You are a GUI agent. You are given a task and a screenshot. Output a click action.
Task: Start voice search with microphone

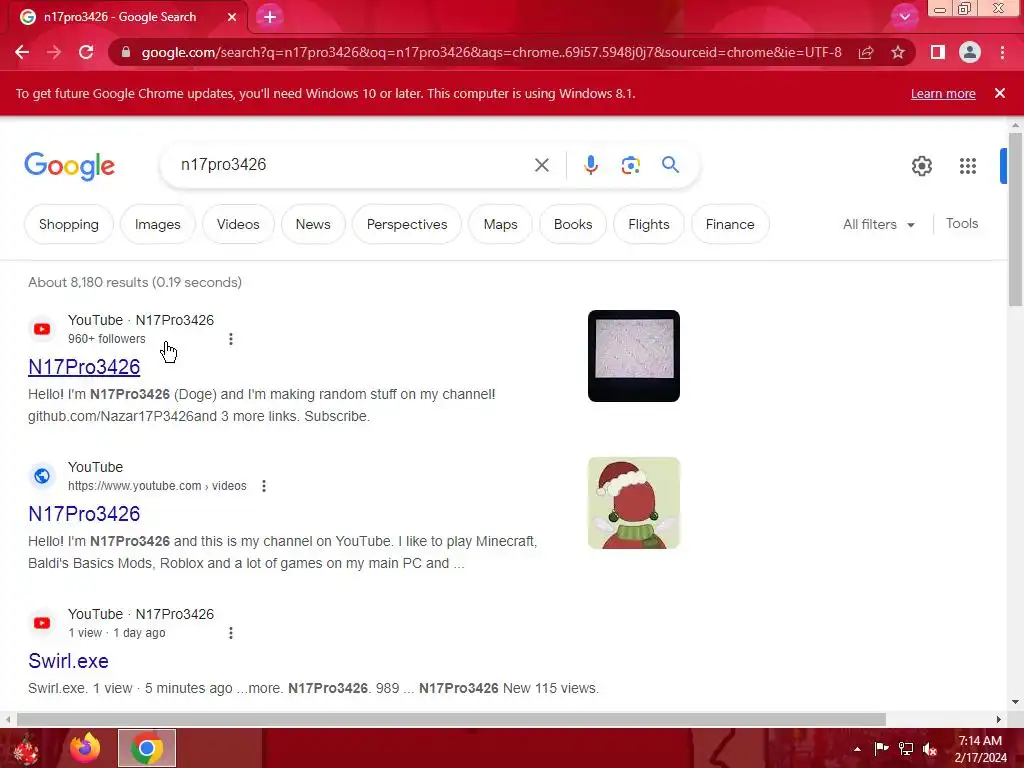point(591,165)
